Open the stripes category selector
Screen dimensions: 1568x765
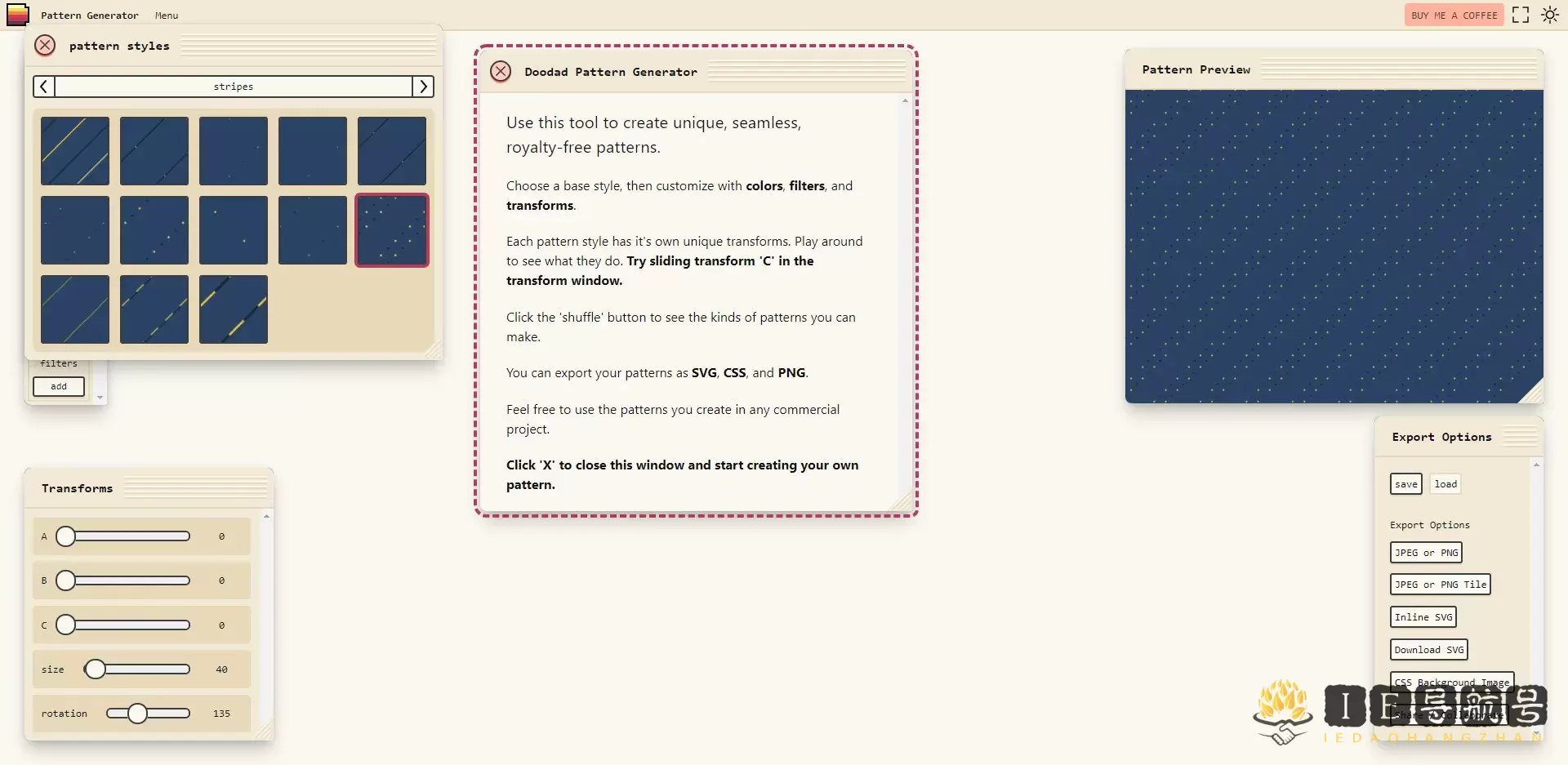pos(234,87)
